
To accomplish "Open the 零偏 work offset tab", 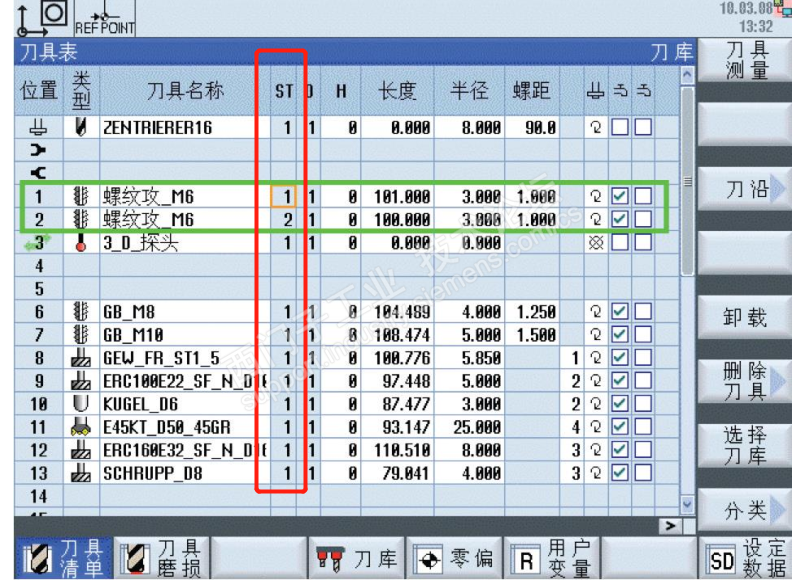I will pos(453,558).
